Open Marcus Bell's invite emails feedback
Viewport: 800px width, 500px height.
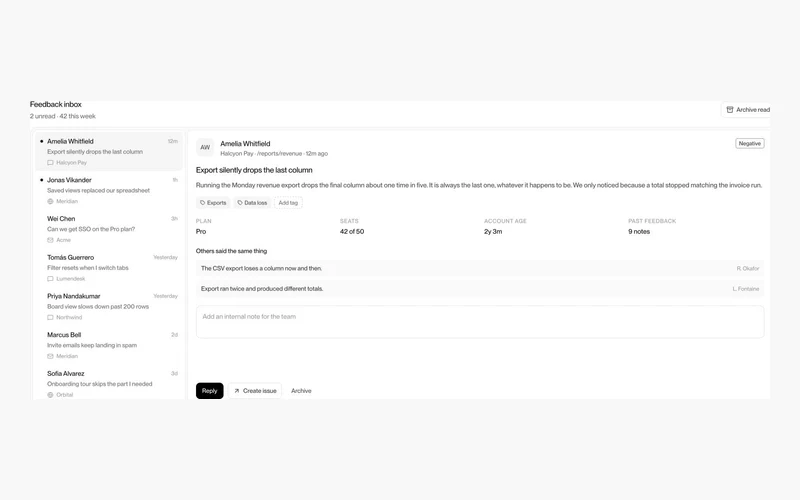click(x=109, y=345)
